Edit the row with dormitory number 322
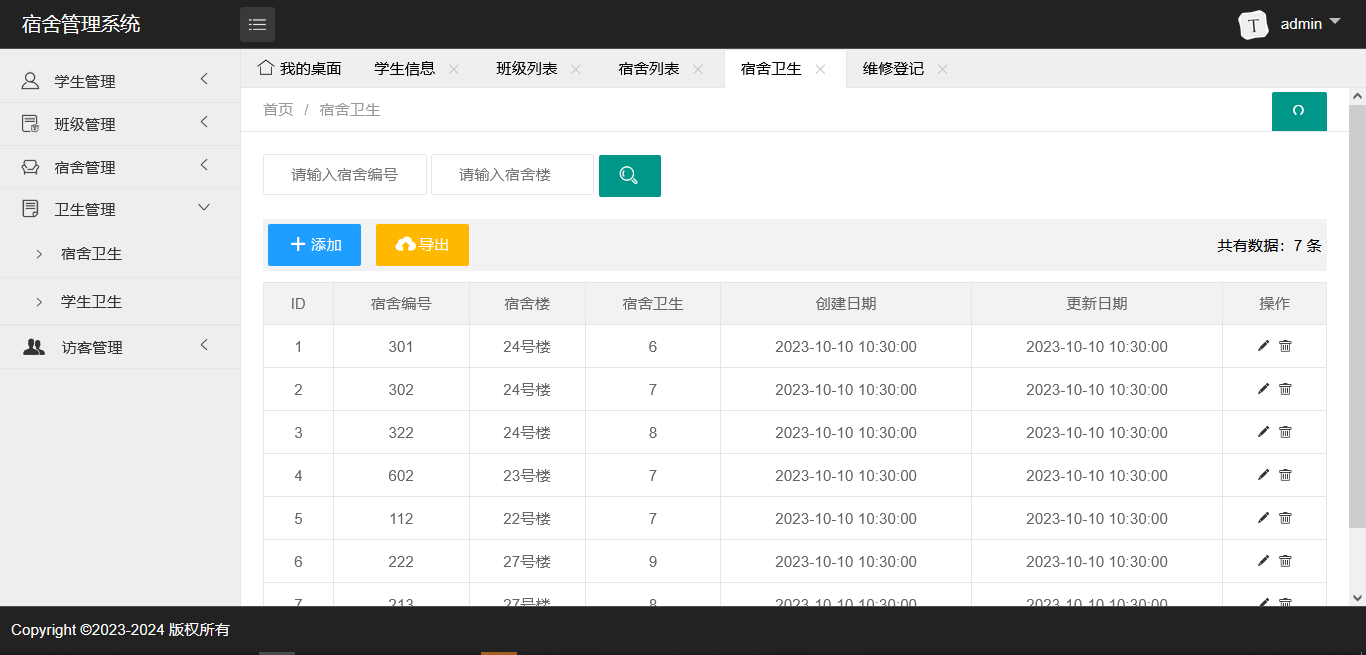The width and height of the screenshot is (1366, 655). click(x=1263, y=432)
